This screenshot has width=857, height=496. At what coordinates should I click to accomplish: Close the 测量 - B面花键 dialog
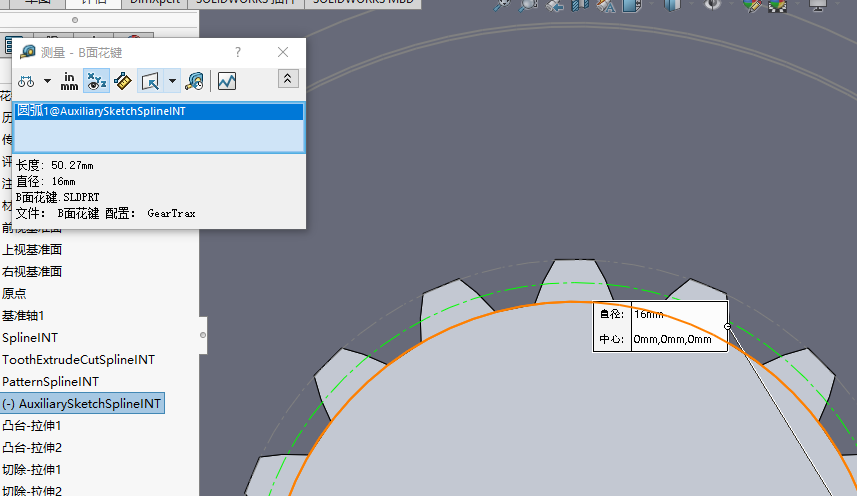[x=283, y=52]
